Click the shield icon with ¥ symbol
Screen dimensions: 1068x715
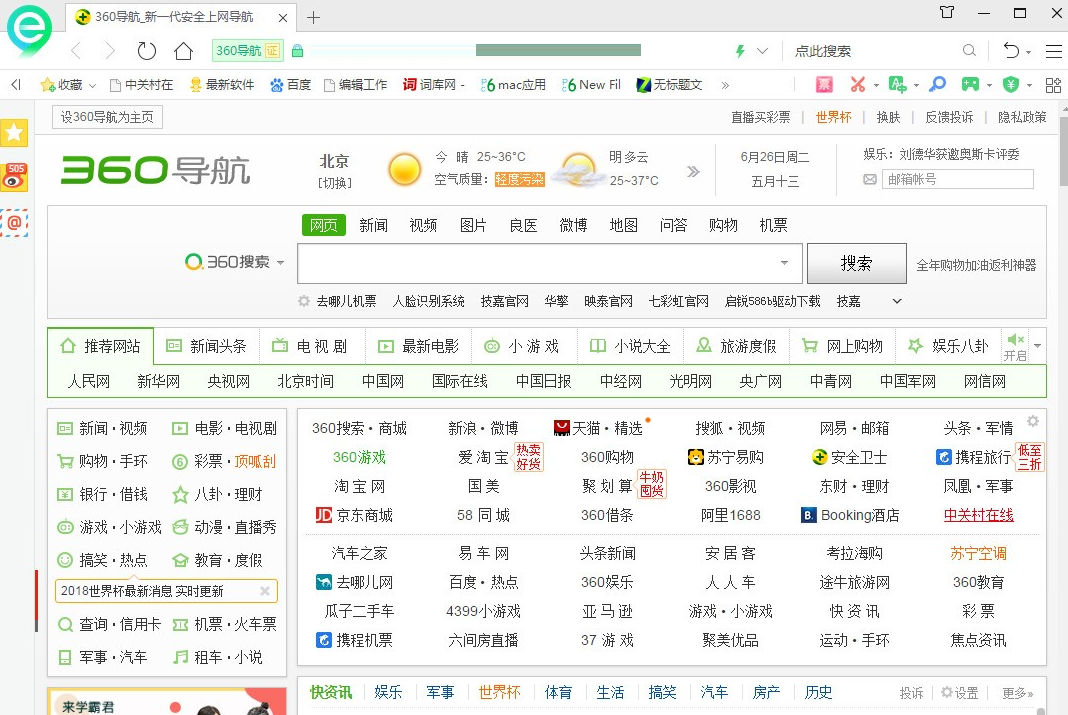1012,84
